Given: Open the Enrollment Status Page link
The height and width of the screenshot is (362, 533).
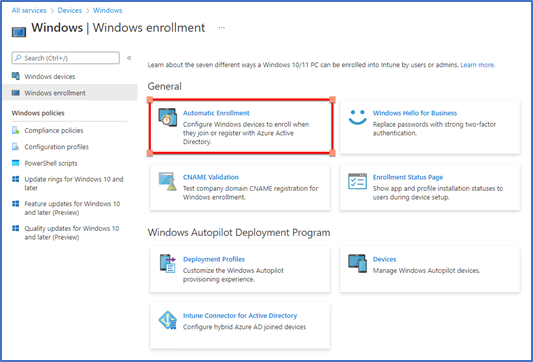Looking at the screenshot, I should tap(408, 177).
